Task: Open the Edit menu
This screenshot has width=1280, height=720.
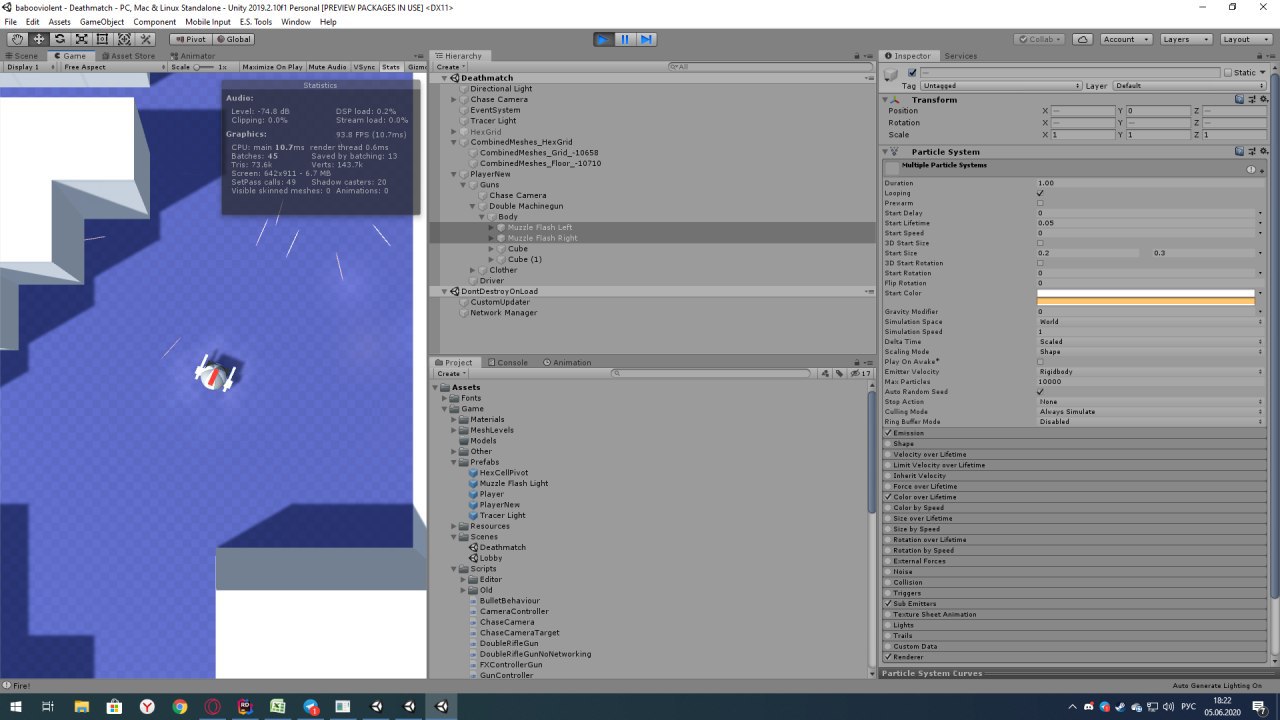Action: point(32,21)
